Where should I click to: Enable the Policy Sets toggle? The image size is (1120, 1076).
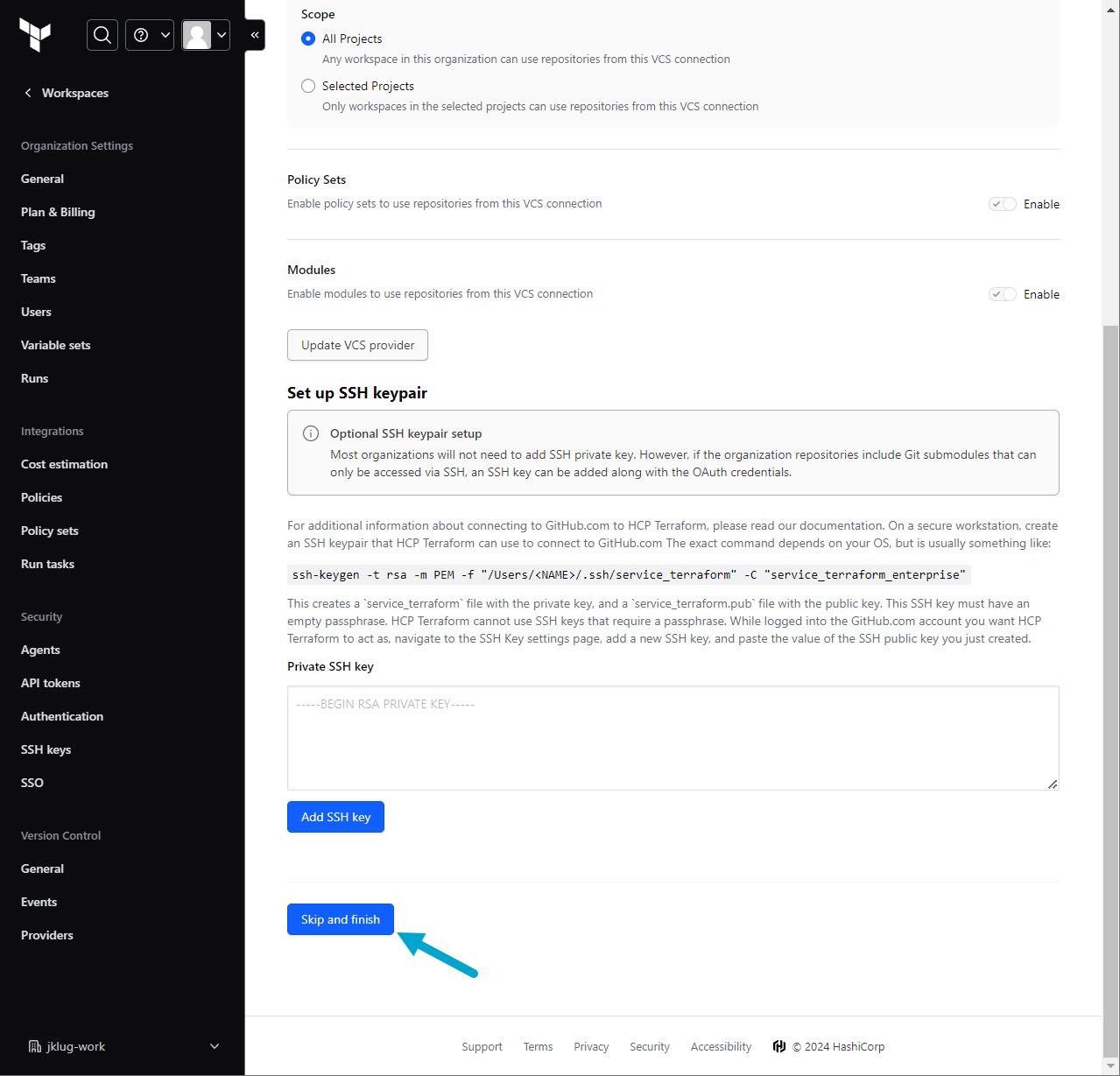point(1003,204)
